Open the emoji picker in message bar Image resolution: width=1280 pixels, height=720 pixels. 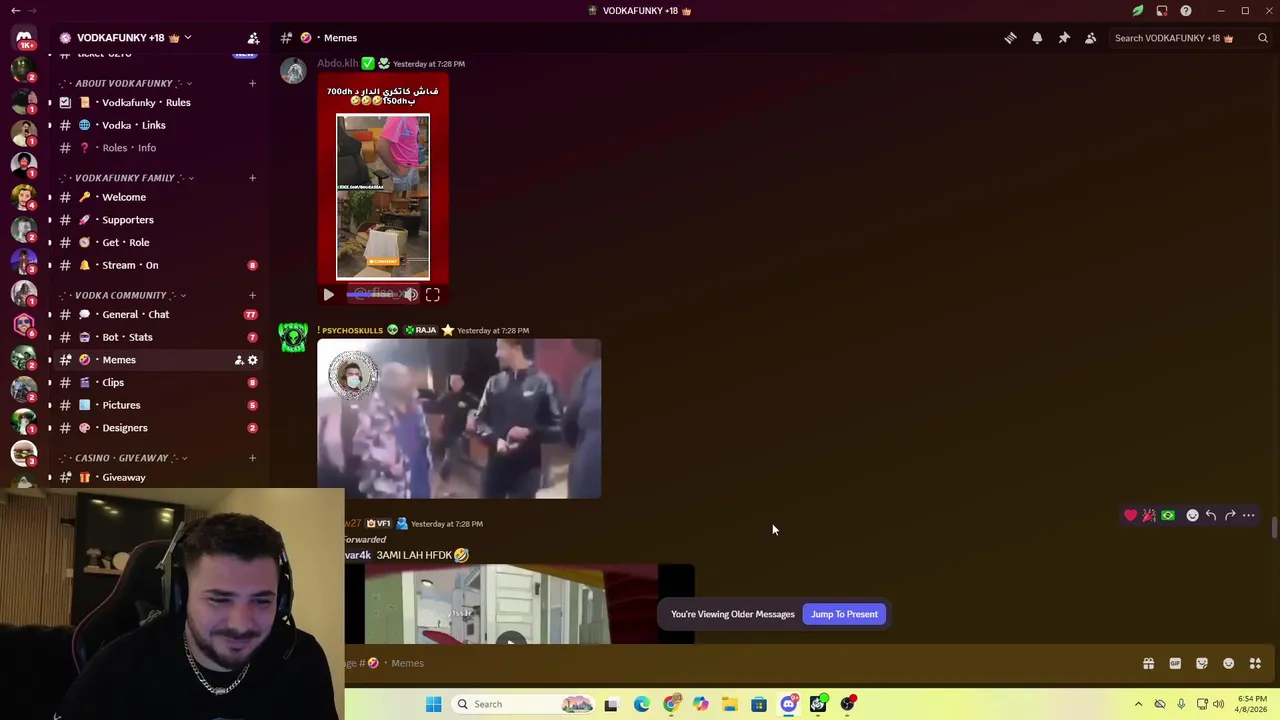1228,663
